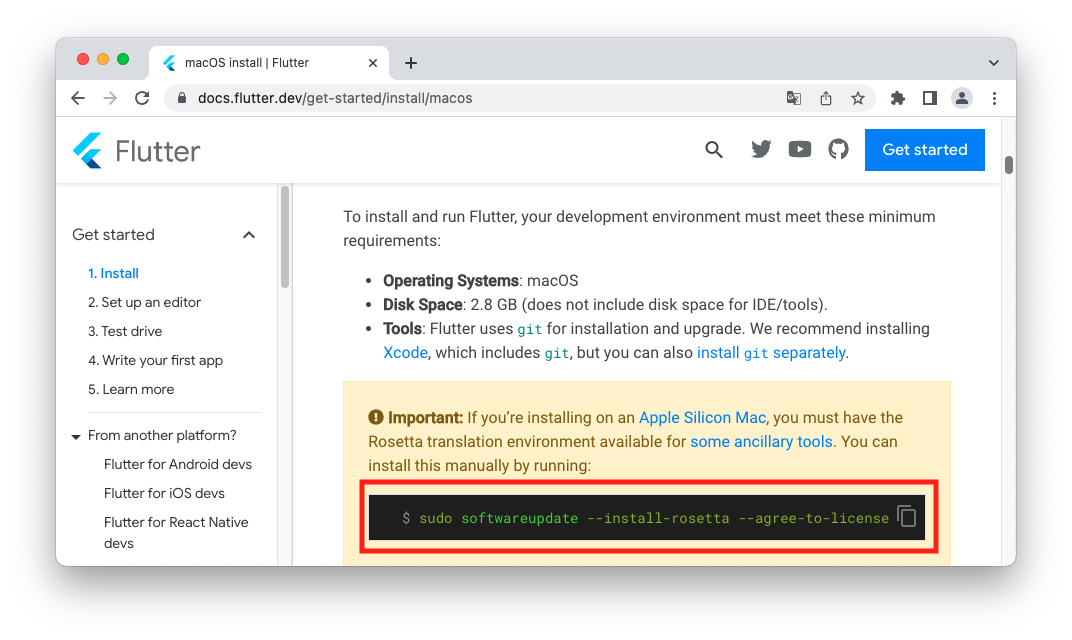The image size is (1072, 640).
Task: Toggle the browser side panel icon
Action: pos(930,98)
